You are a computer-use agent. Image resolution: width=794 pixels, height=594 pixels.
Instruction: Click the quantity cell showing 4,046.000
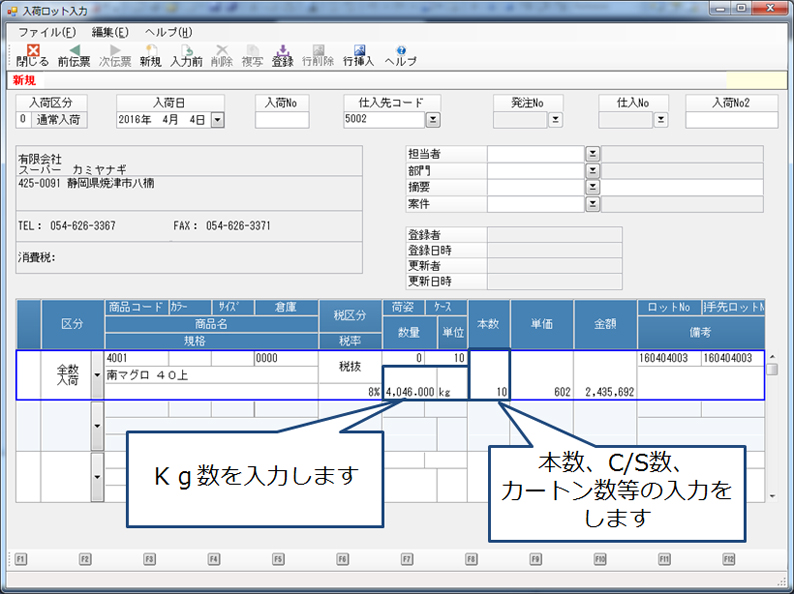pyautogui.click(x=409, y=392)
